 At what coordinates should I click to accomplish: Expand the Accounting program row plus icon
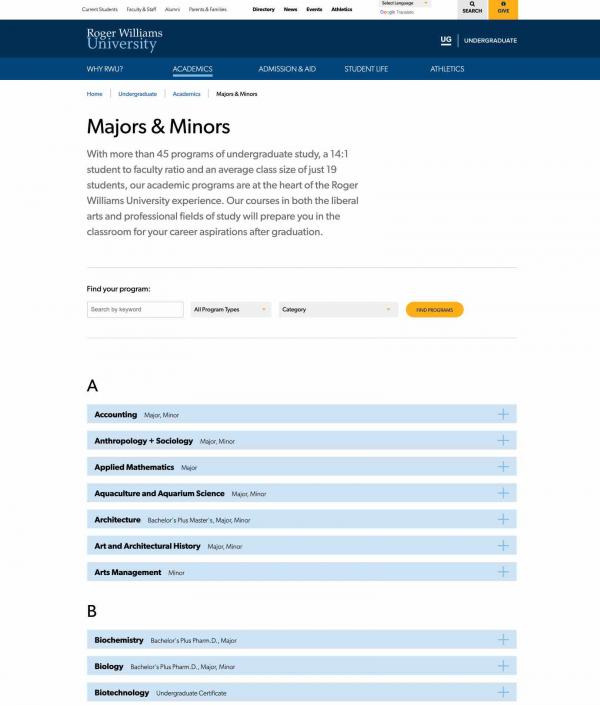point(503,414)
